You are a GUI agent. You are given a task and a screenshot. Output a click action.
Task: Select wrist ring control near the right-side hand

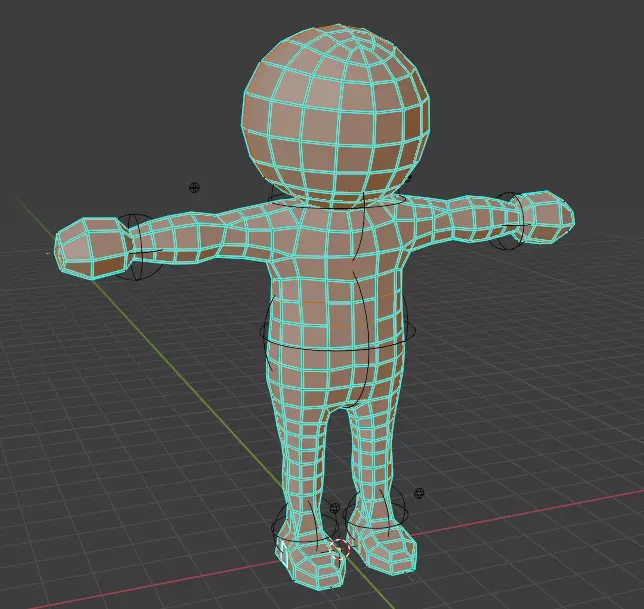pos(511,221)
